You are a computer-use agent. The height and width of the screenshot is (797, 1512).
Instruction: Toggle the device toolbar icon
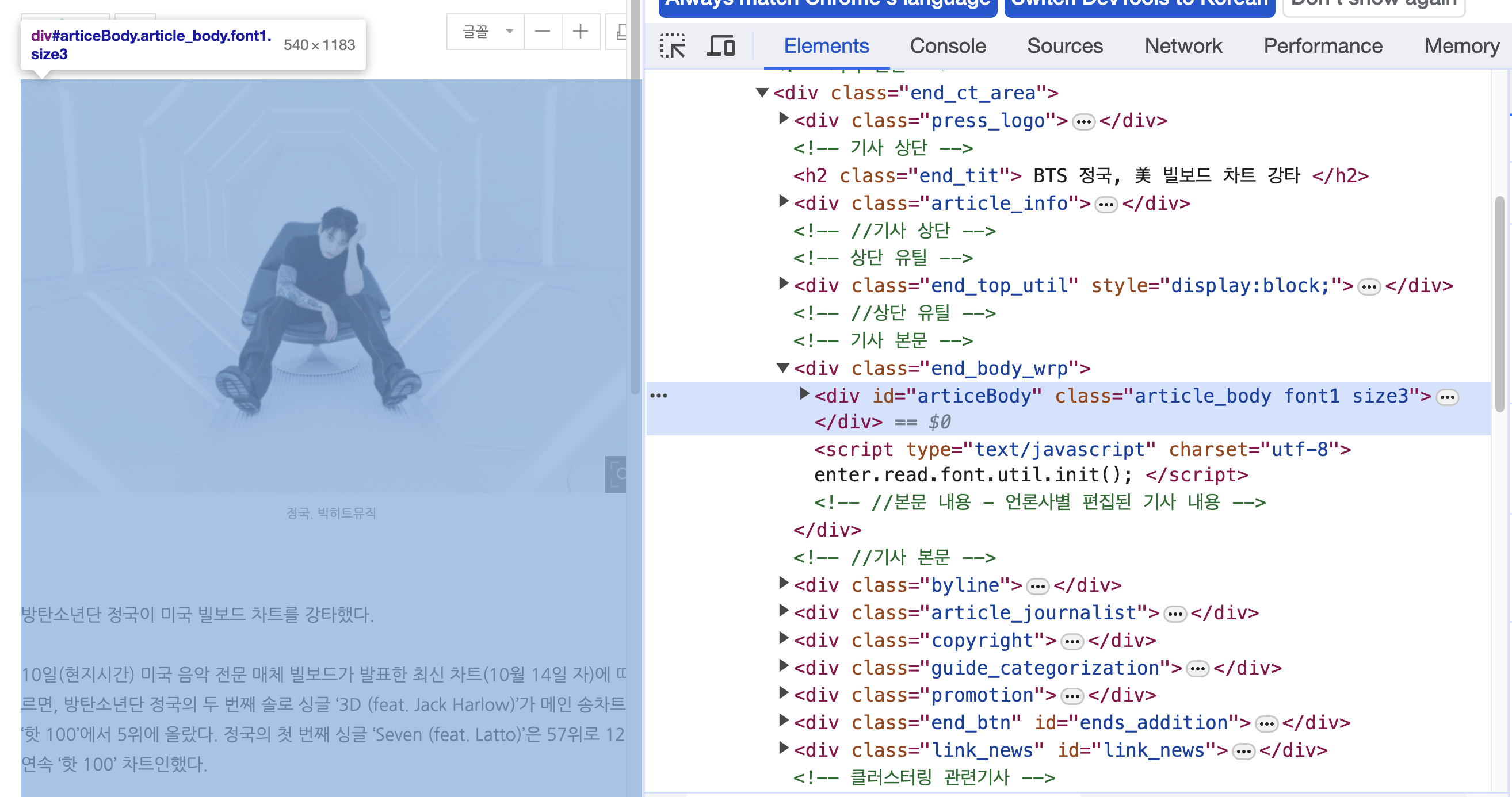pos(721,46)
